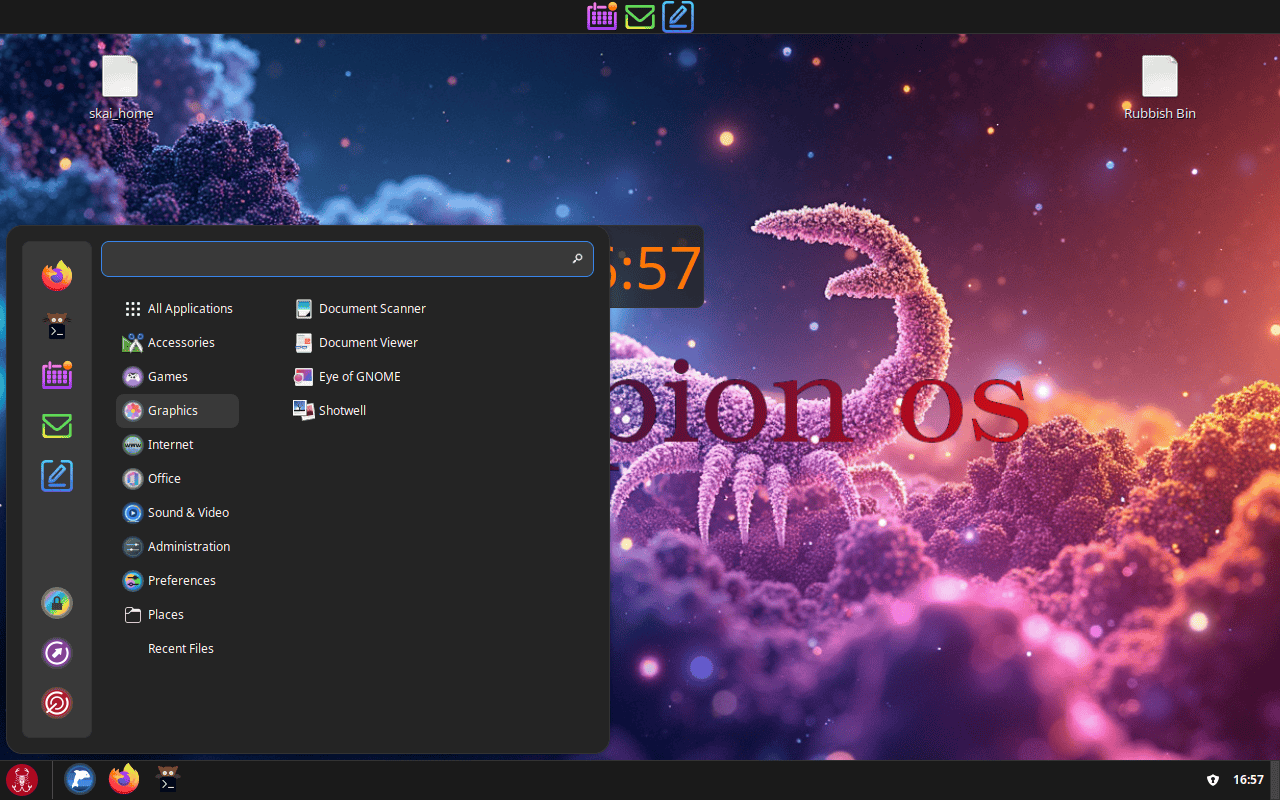Select the Graphics category
The height and width of the screenshot is (800, 1280).
177,411
